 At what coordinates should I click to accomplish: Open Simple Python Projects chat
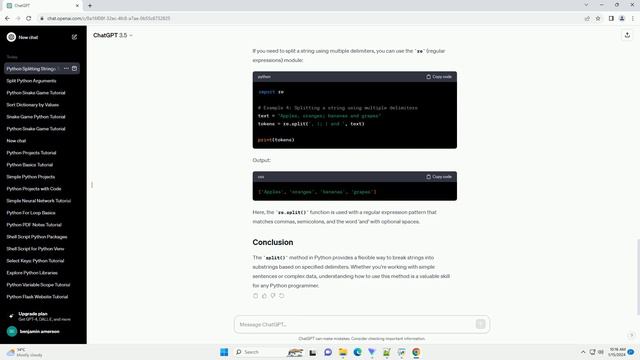[x=31, y=177]
